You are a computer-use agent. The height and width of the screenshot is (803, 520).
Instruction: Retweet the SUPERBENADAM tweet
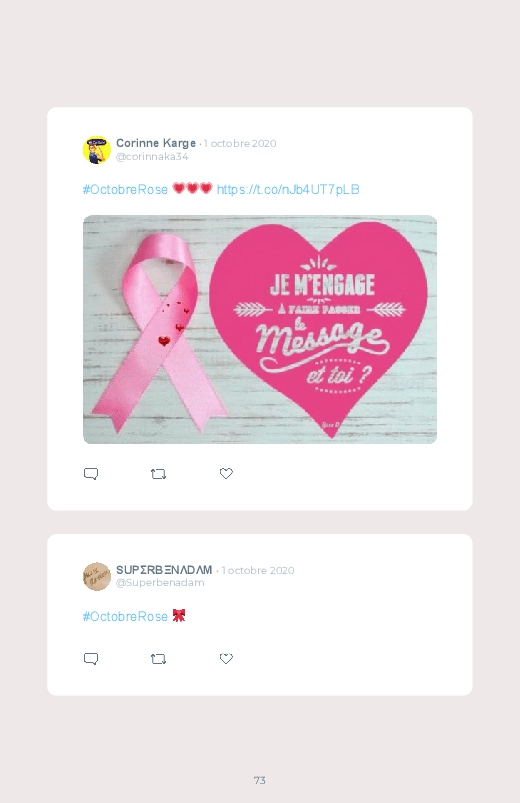point(158,659)
